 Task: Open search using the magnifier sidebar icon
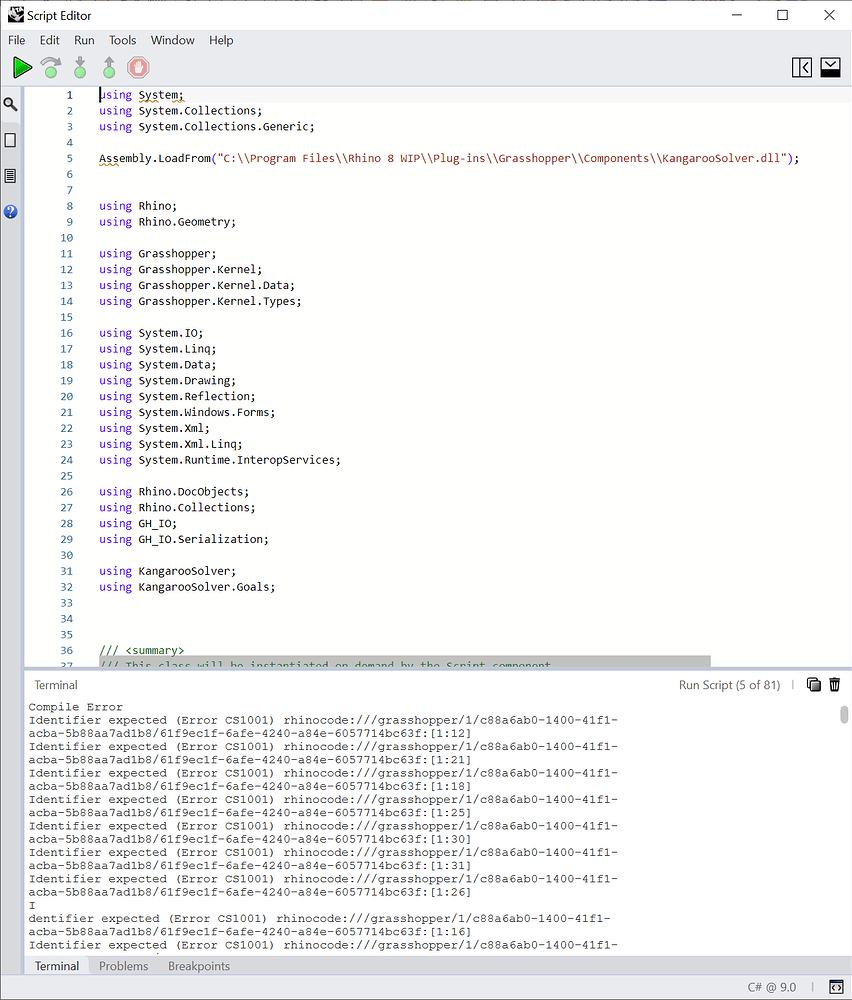[11, 103]
